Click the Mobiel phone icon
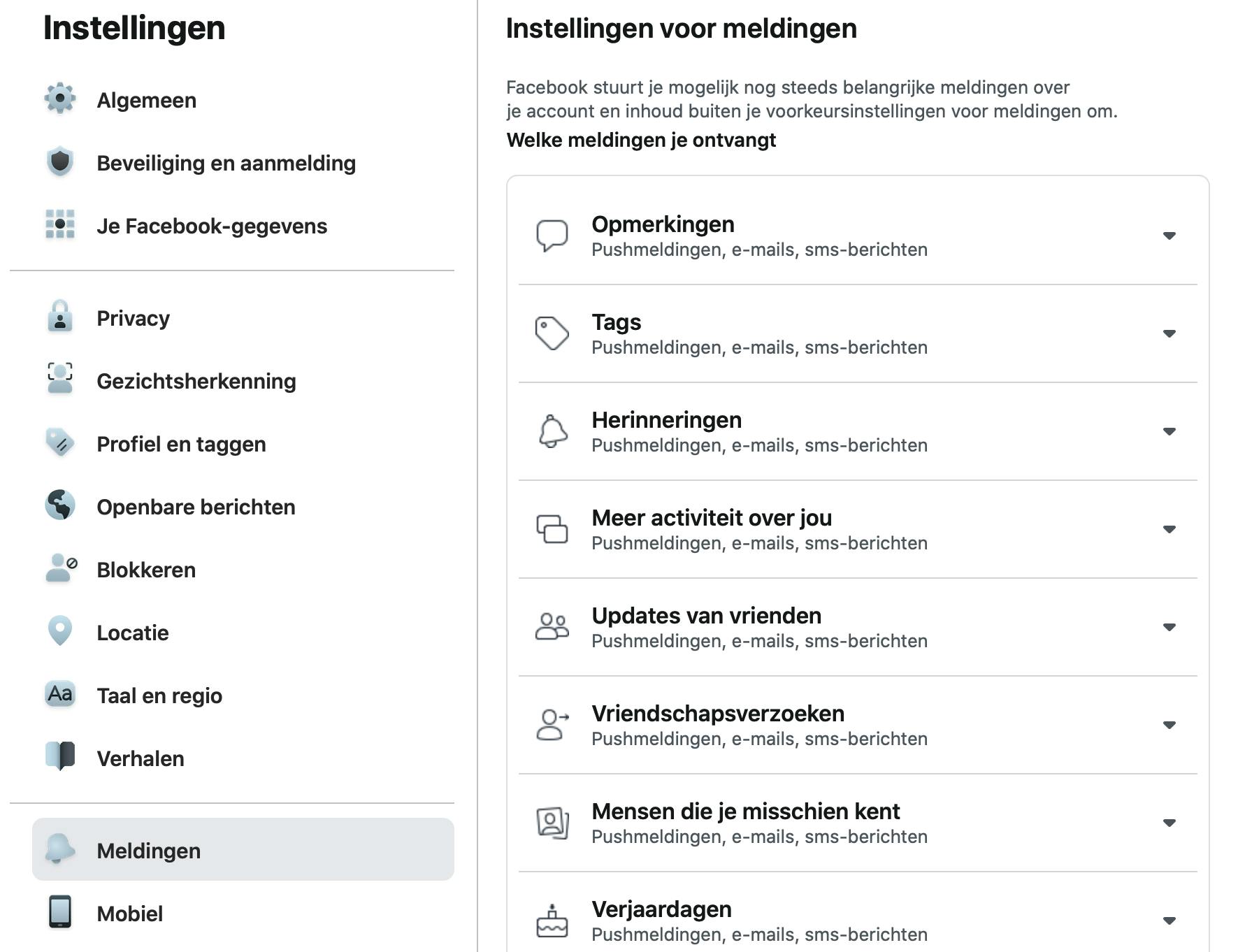This screenshot has width=1245, height=952. (x=60, y=912)
